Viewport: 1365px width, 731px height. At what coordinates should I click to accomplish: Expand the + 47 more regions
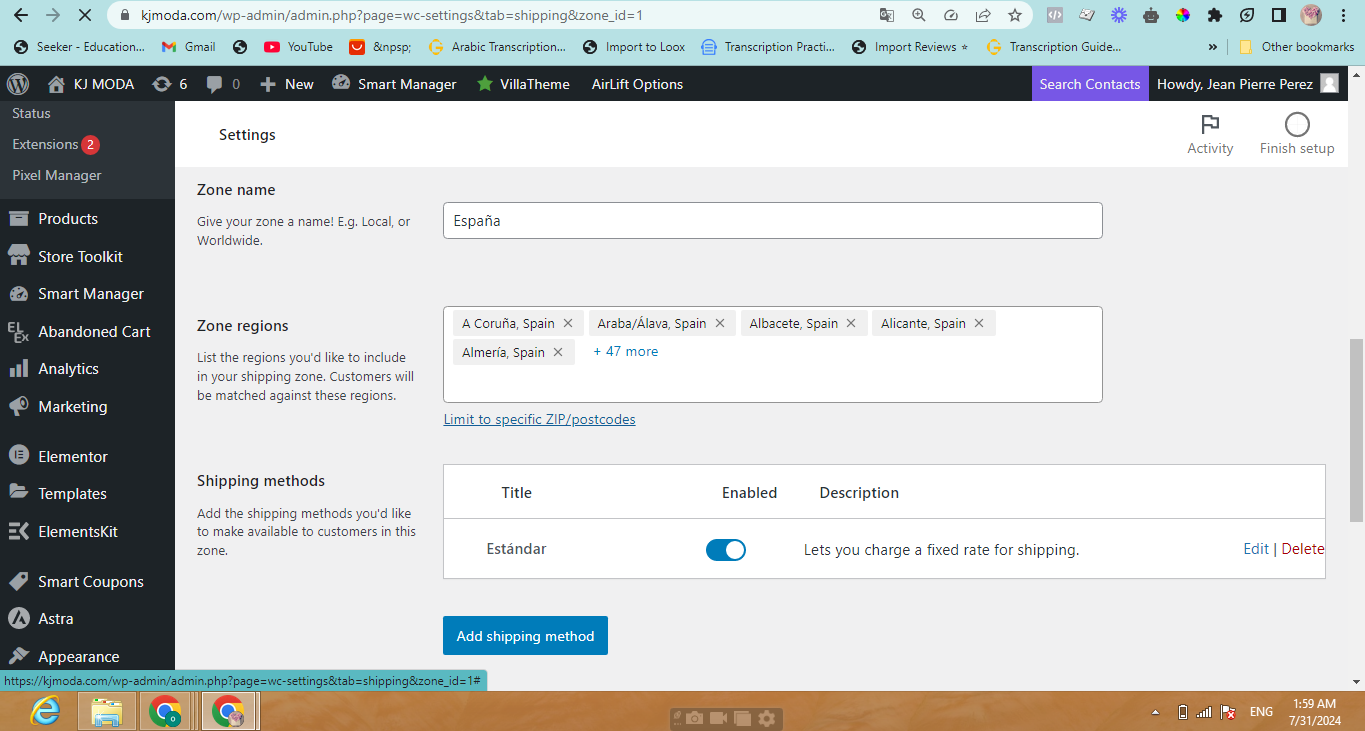coord(626,352)
